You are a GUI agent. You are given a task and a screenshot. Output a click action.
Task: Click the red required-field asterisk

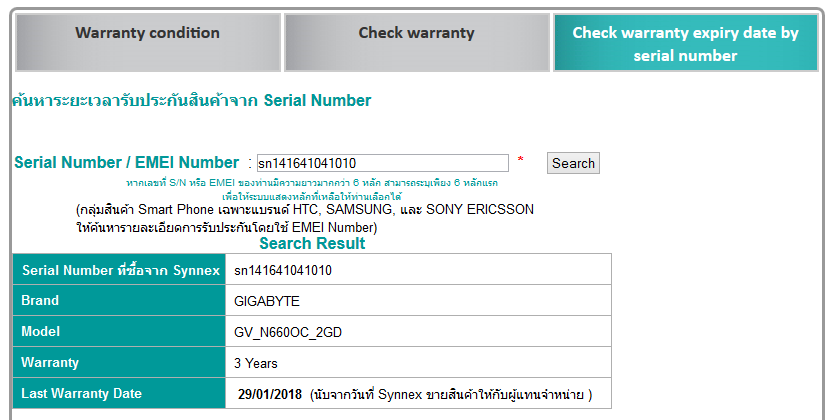tap(520, 161)
